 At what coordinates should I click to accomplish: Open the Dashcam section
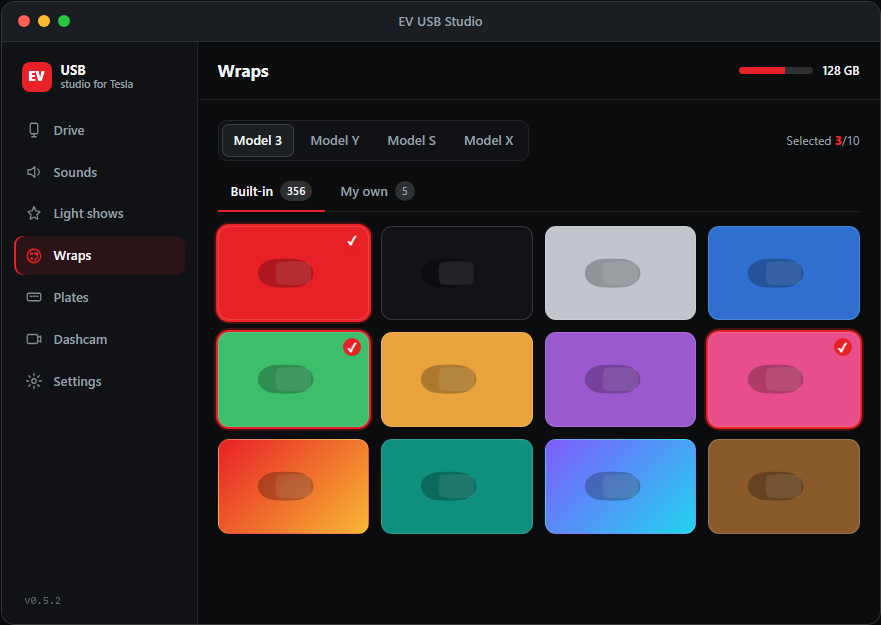tap(100, 339)
